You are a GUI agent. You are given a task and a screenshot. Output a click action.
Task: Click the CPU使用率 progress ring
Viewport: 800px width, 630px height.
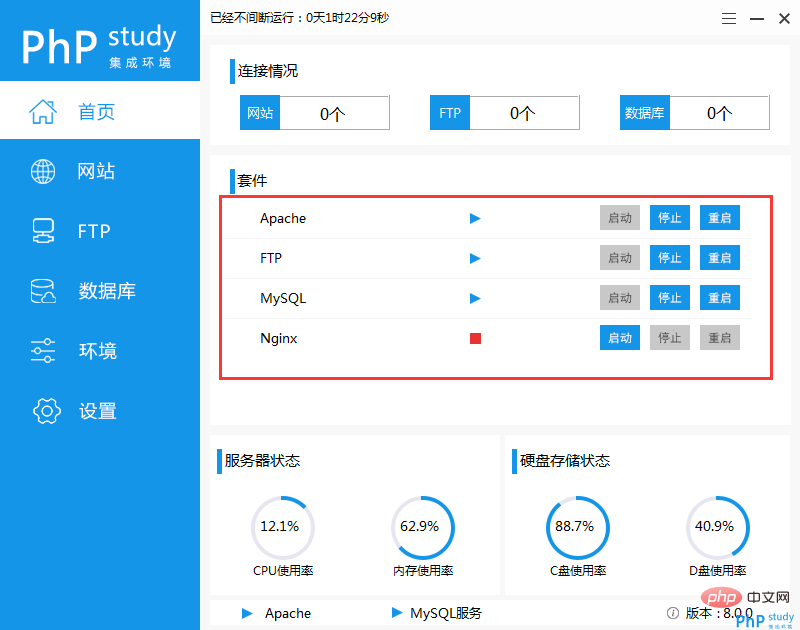coord(283,527)
